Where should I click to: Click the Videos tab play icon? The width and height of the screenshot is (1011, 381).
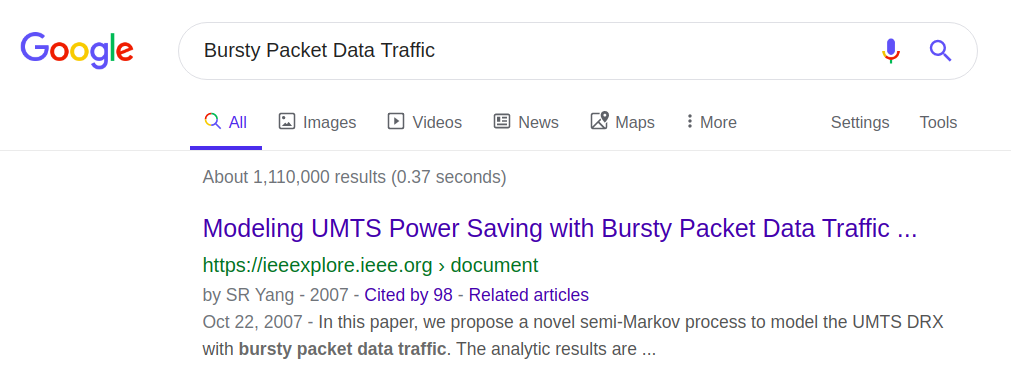coord(395,121)
